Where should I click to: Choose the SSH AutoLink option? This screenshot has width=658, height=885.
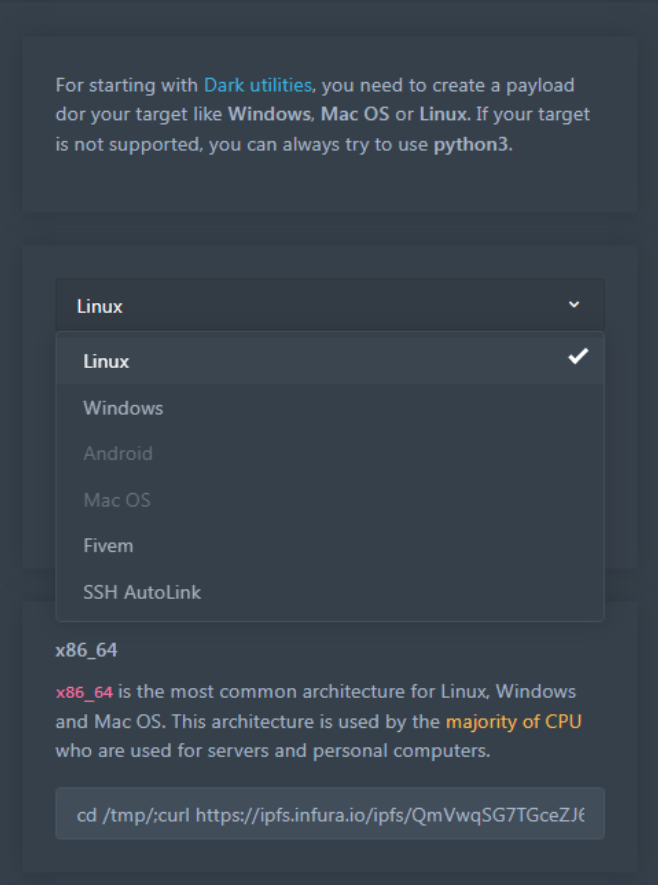142,592
